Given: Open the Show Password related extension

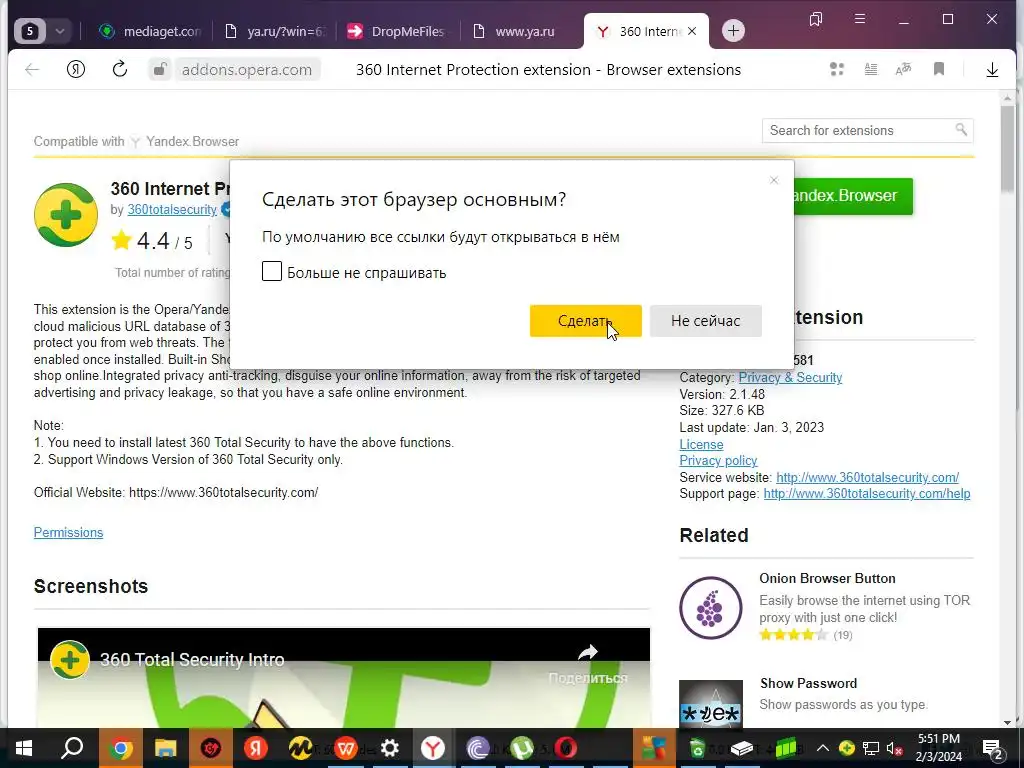Looking at the screenshot, I should (808, 683).
